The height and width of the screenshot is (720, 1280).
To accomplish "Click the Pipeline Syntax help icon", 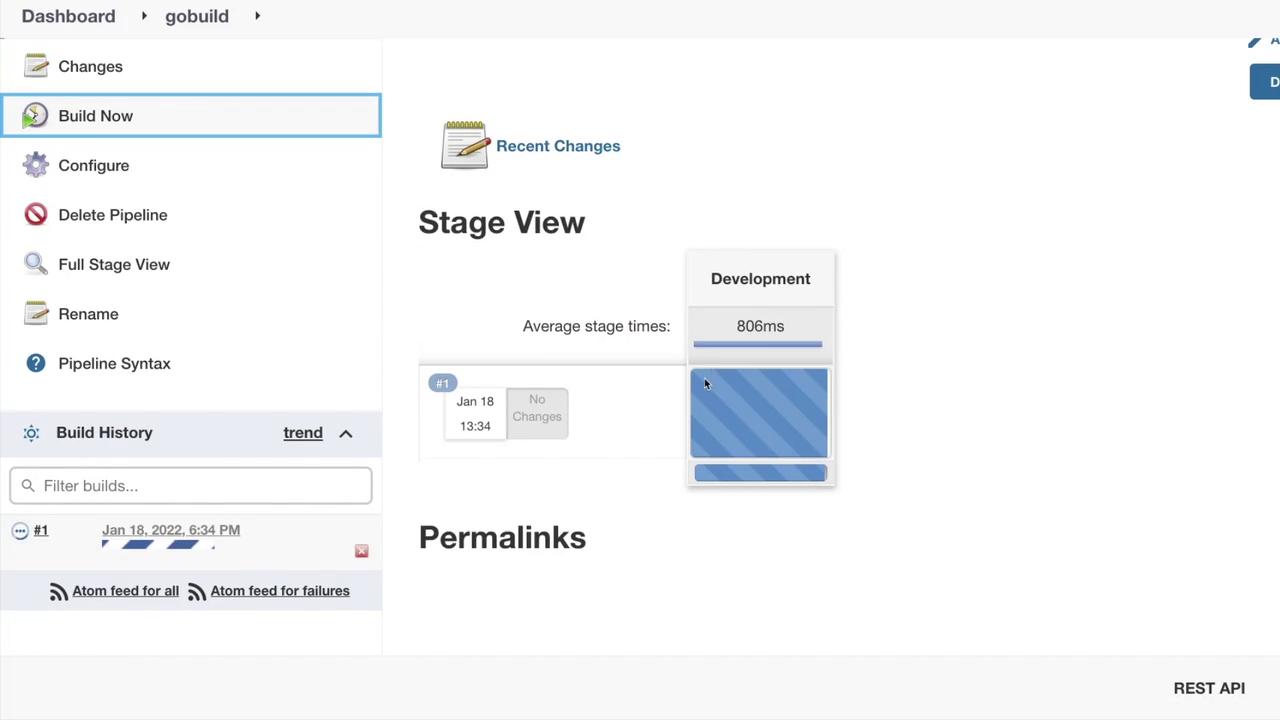I will (36, 363).
